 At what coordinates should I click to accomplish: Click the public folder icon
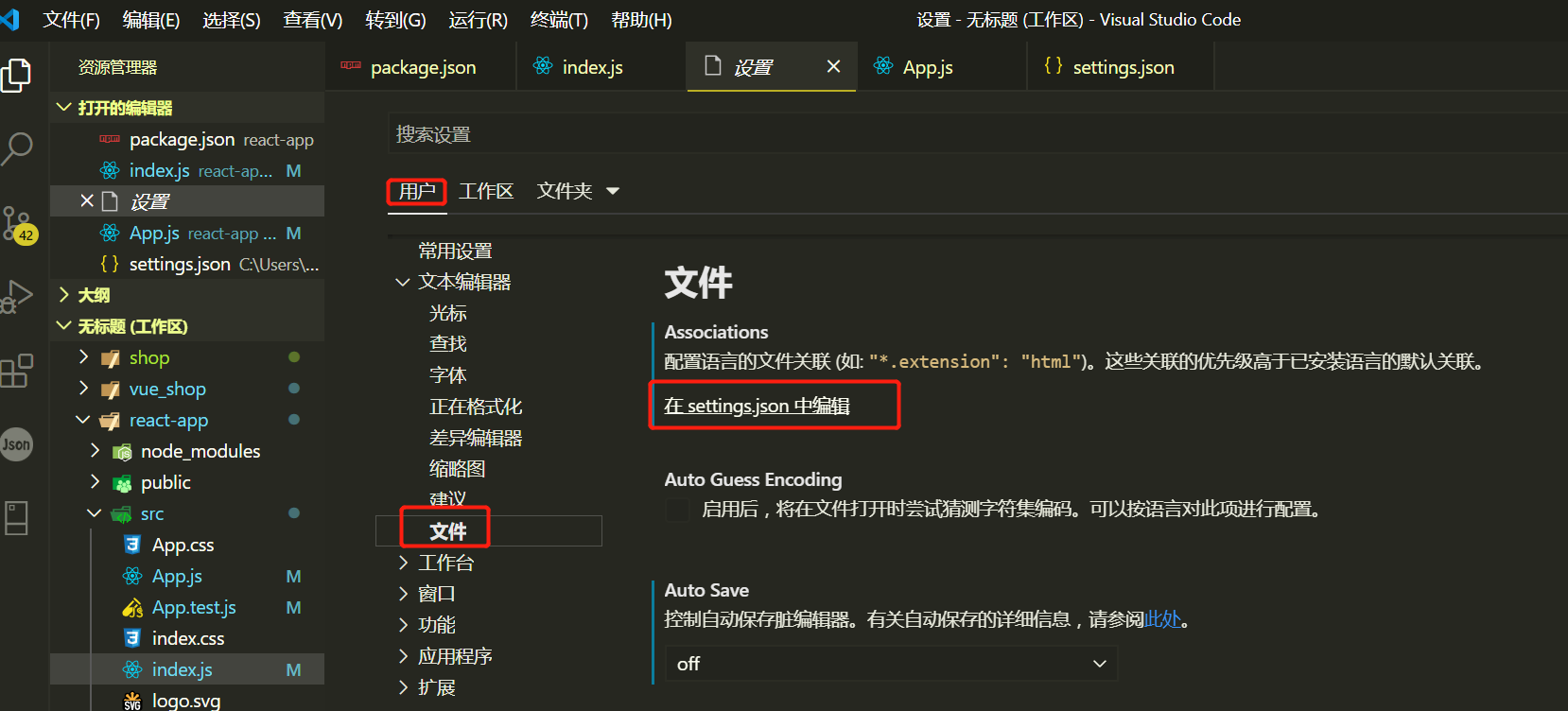point(122,483)
